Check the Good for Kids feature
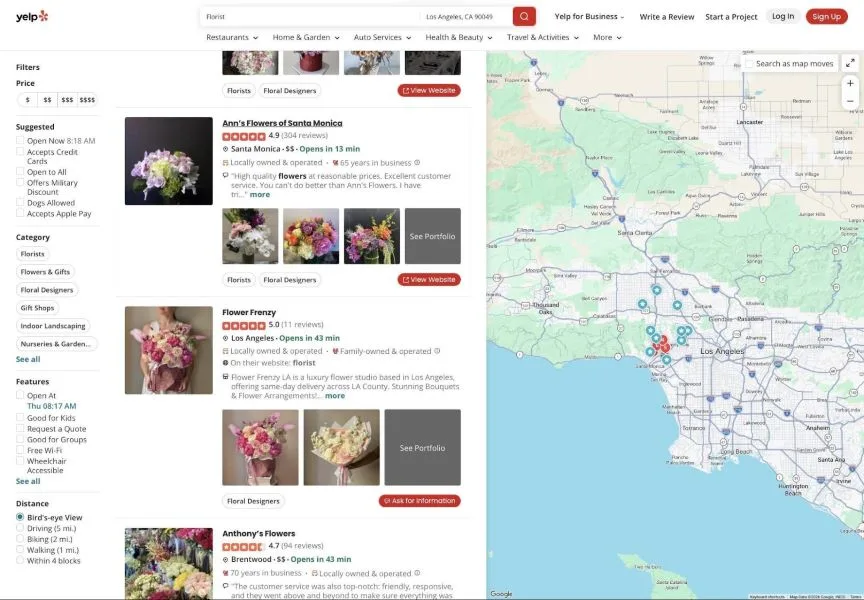Viewport: 864px width, 600px height. tap(20, 418)
